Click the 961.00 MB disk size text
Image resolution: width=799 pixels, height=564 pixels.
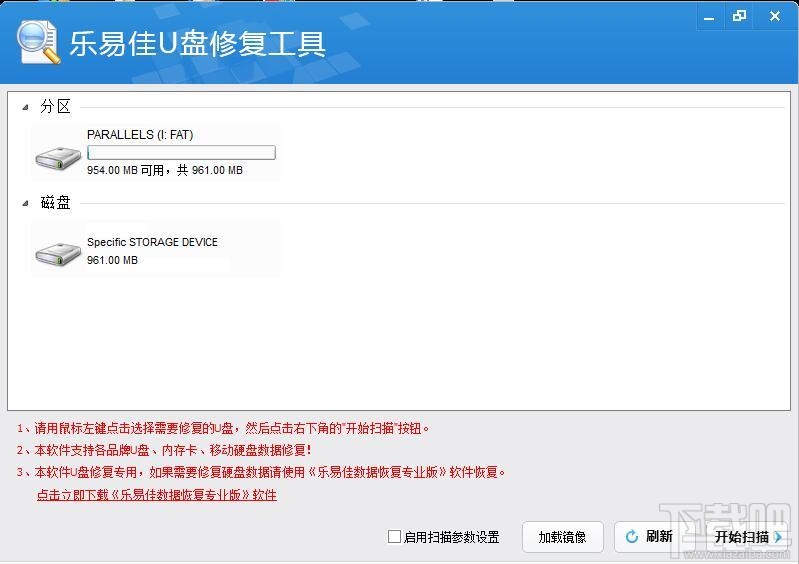[x=112, y=260]
